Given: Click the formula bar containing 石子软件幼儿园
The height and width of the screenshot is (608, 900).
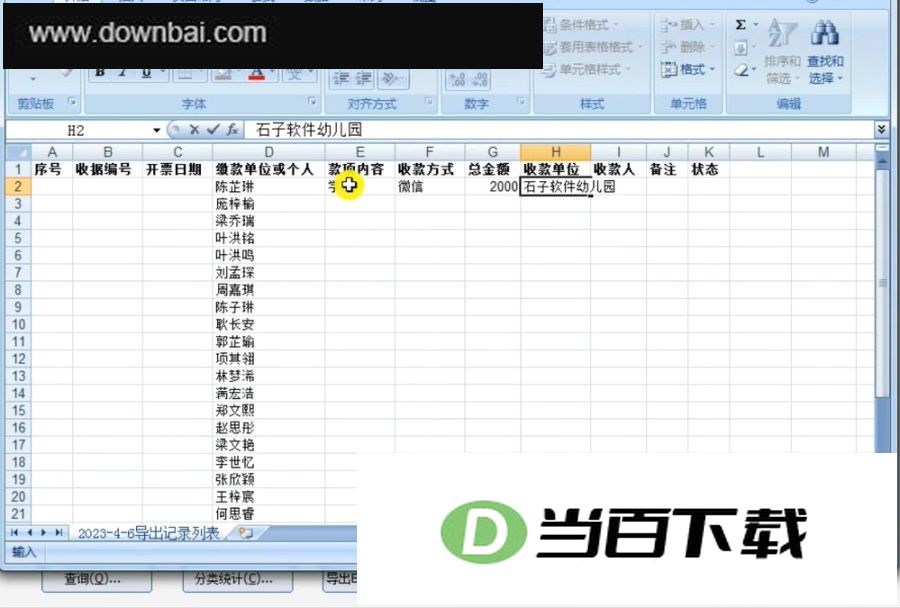Looking at the screenshot, I should pyautogui.click(x=559, y=130).
